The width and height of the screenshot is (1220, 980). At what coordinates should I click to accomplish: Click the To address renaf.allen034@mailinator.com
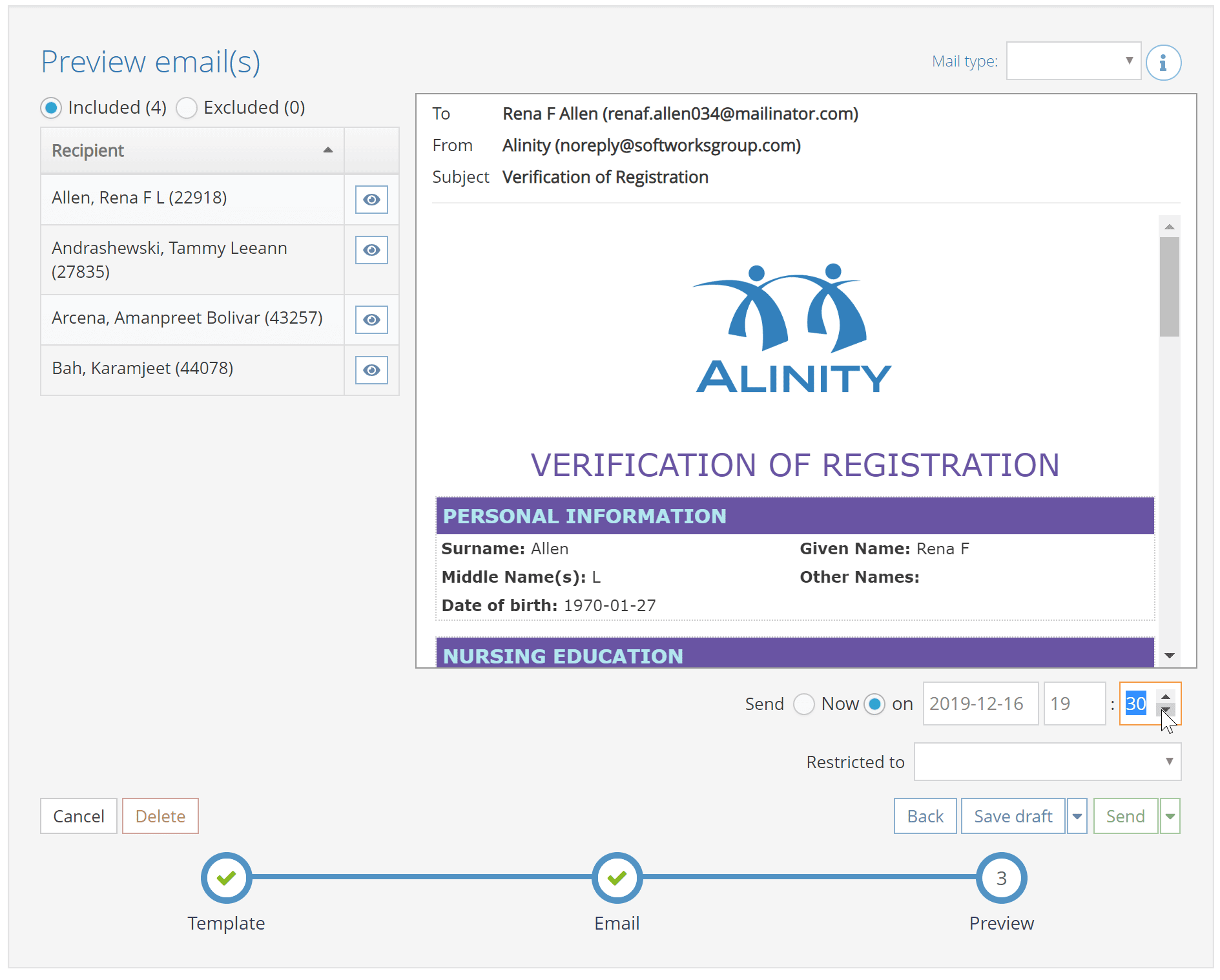tap(730, 114)
